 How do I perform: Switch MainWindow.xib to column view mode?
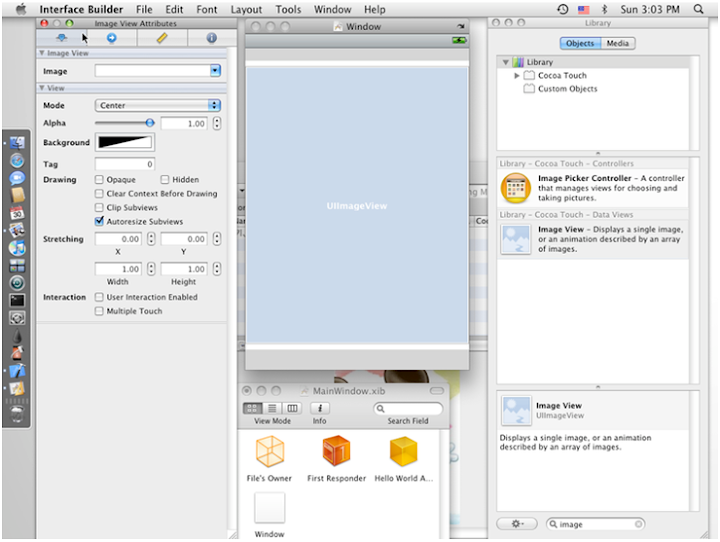pyautogui.click(x=292, y=408)
